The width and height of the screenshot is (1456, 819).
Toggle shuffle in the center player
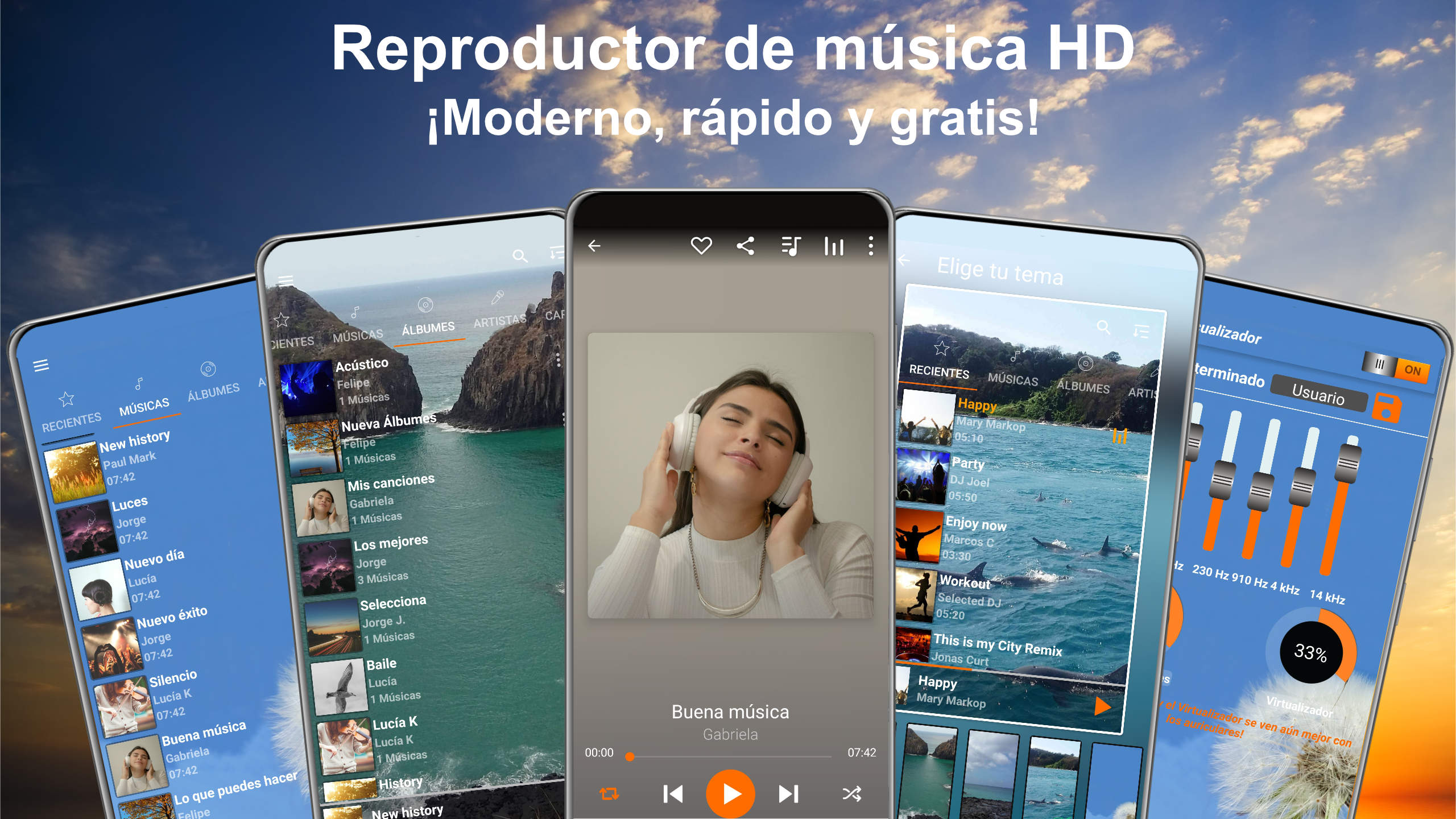851,793
